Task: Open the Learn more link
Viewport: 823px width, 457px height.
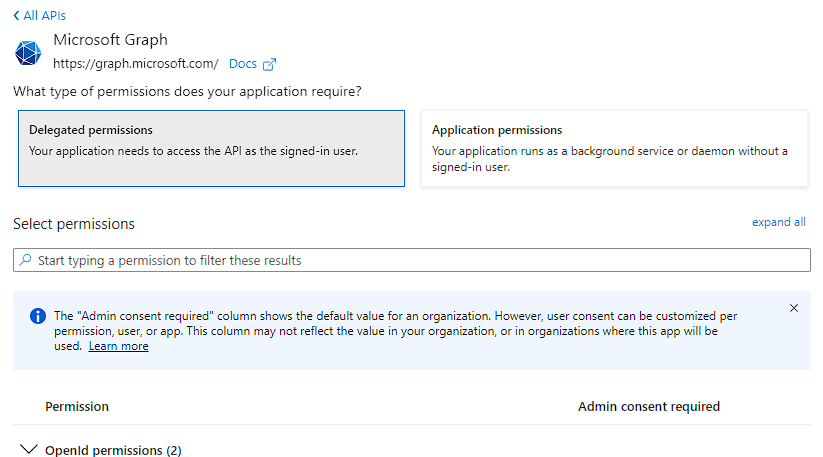Action: (119, 346)
